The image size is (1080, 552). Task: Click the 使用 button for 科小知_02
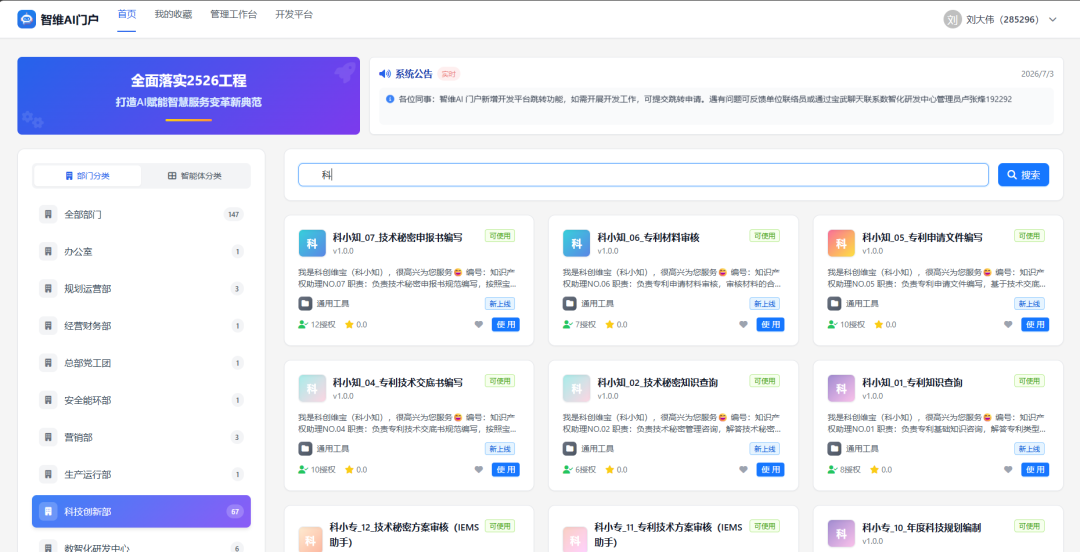click(x=770, y=469)
